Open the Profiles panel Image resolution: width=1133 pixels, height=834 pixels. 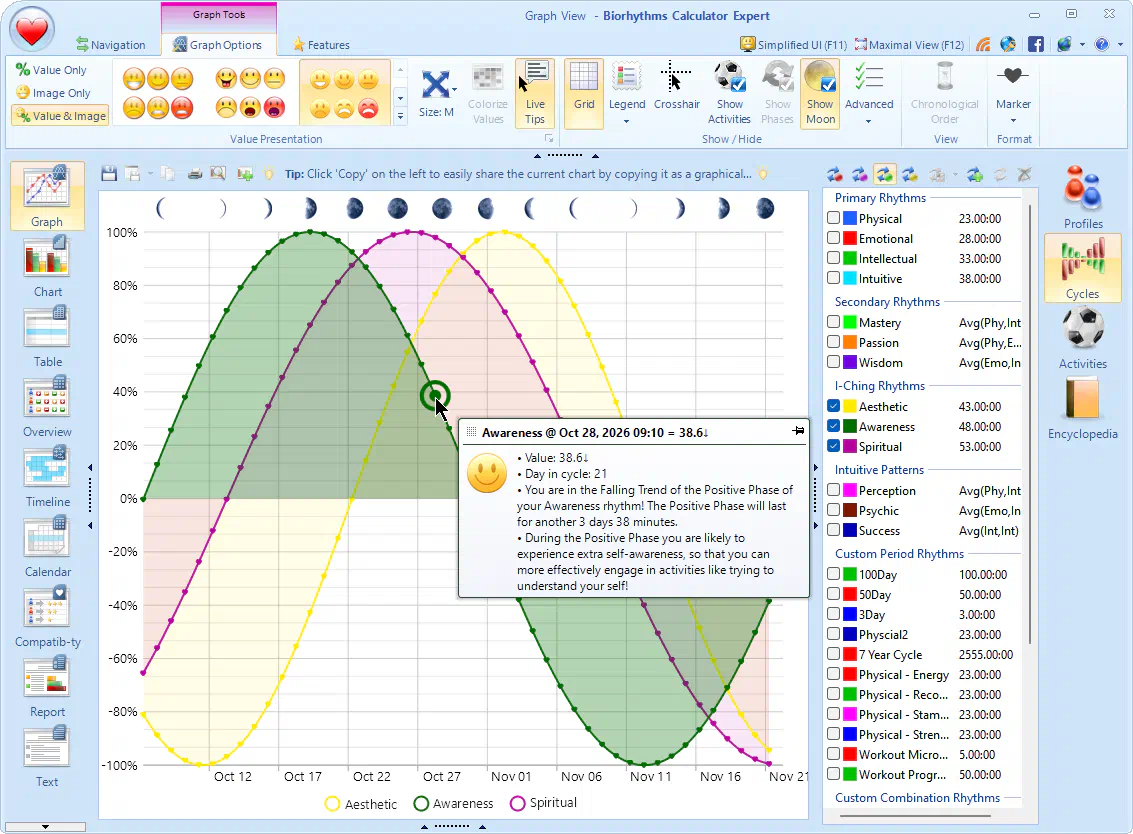1082,197
